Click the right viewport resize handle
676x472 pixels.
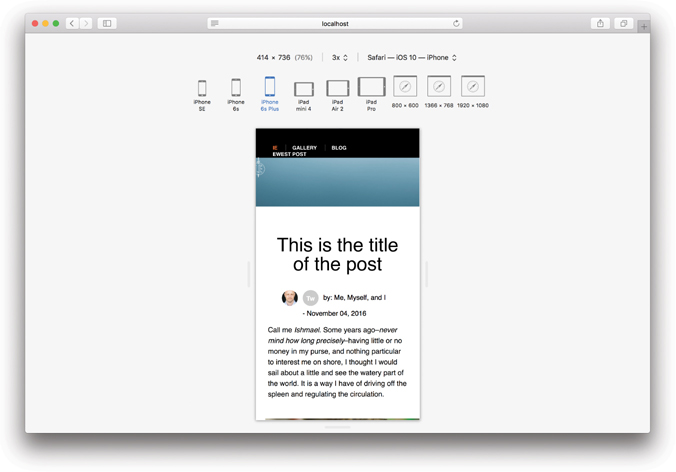tap(427, 273)
